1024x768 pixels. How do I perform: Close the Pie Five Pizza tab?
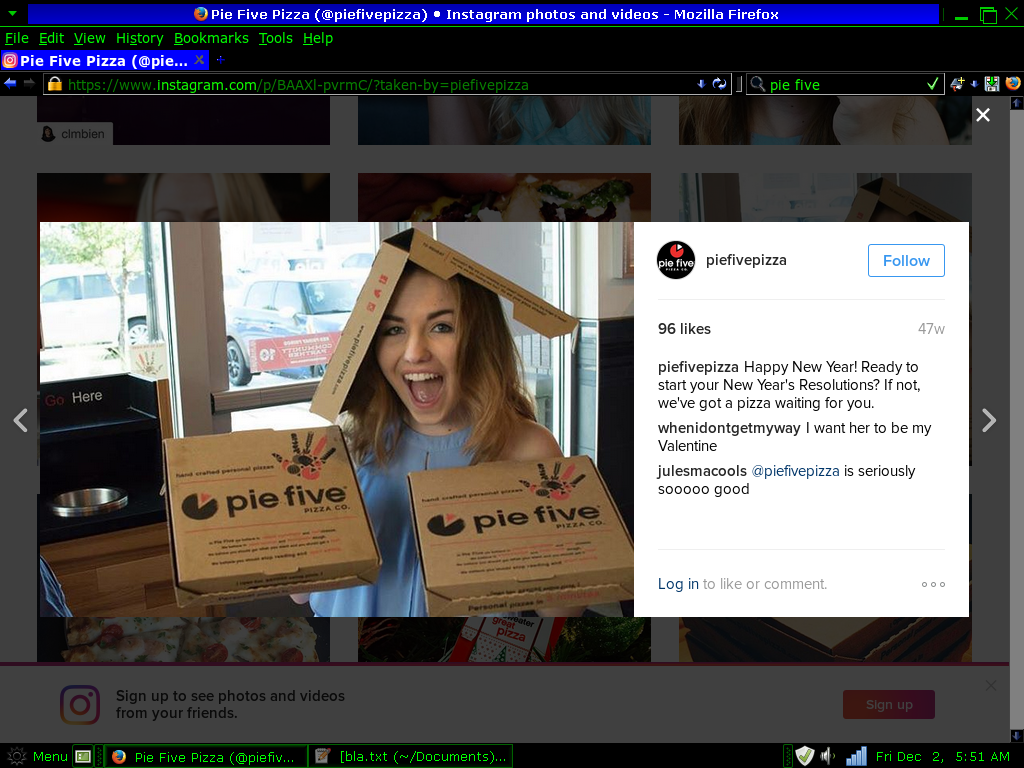coord(199,60)
